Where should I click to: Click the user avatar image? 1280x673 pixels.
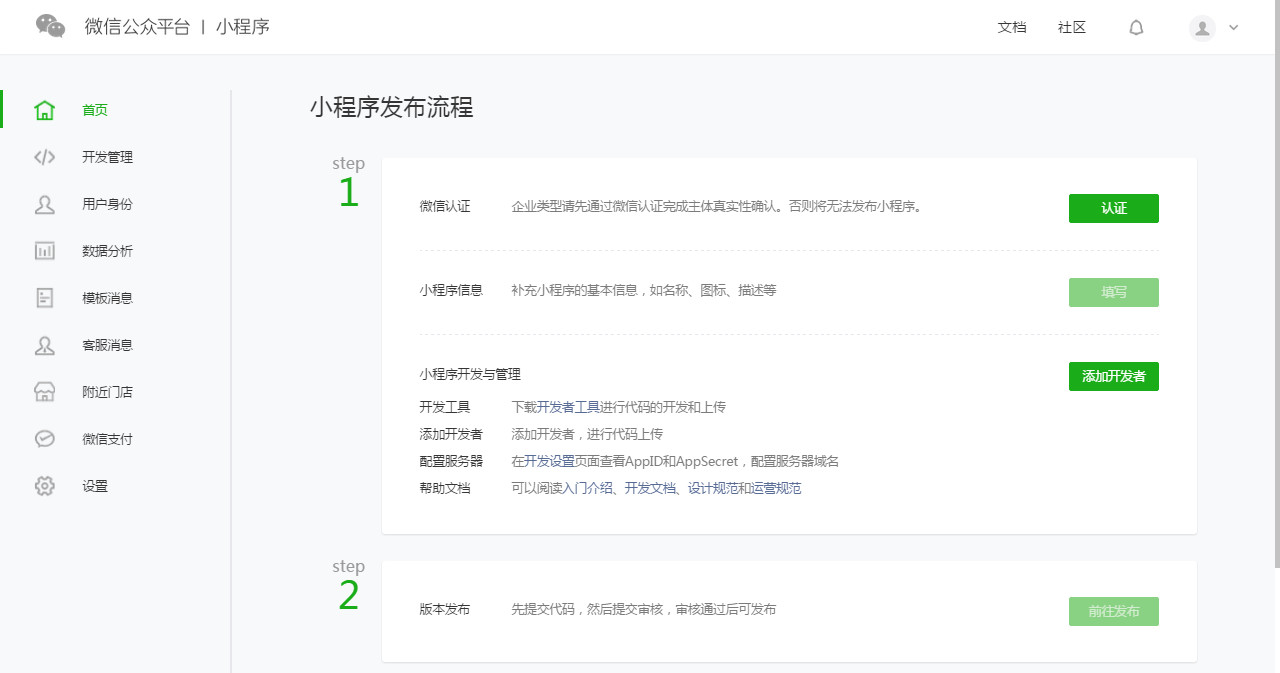click(x=1201, y=27)
